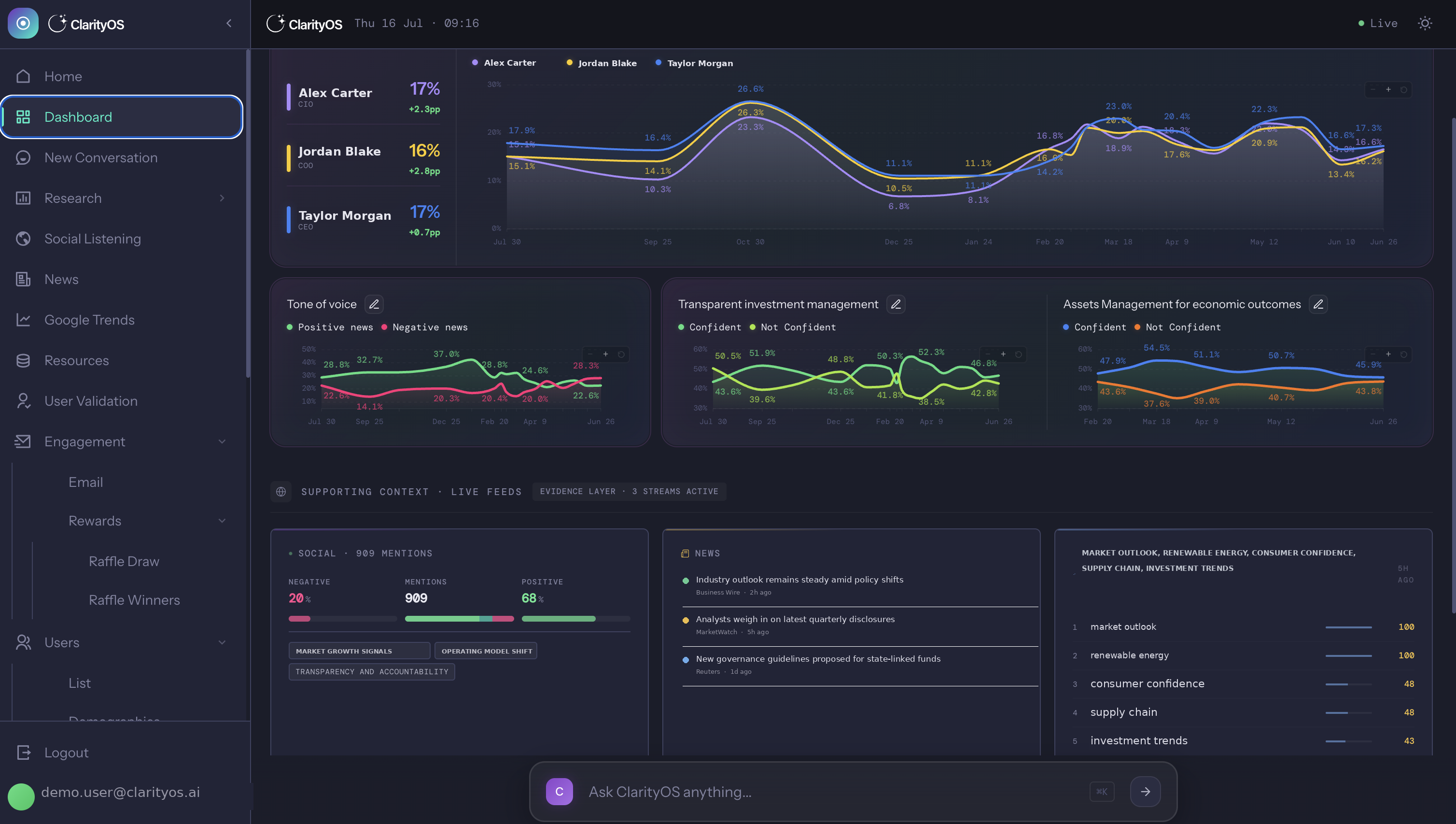Click the Resources database icon
The width and height of the screenshot is (1456, 824).
point(23,360)
